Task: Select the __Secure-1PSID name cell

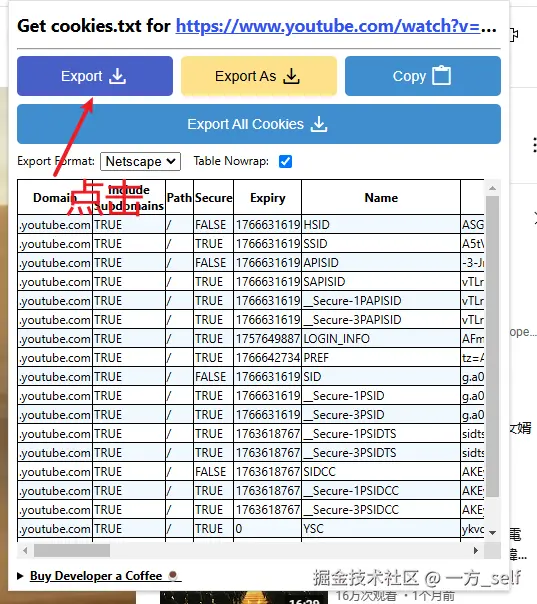Action: (381, 396)
